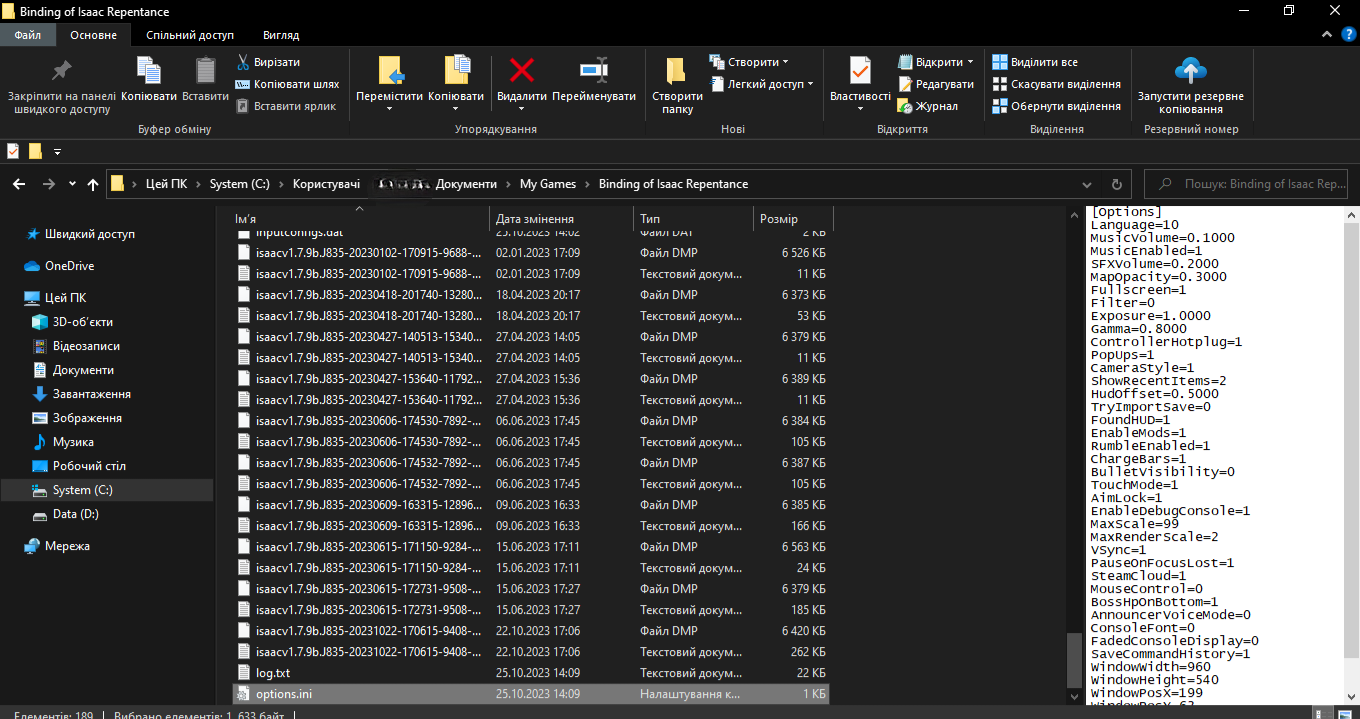Click Обернути виділення (invert selection)
Viewport: 1360px width, 719px height.
click(x=1056, y=106)
